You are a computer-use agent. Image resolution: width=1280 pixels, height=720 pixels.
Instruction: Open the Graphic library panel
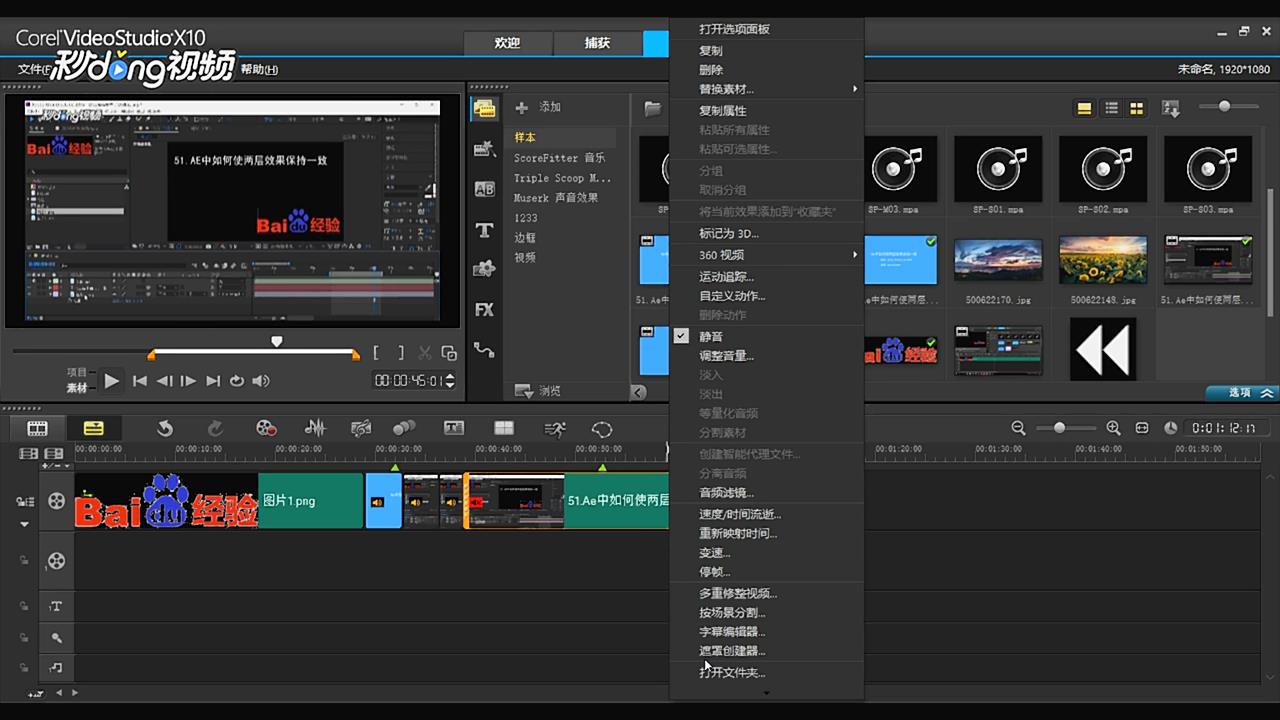point(484,269)
